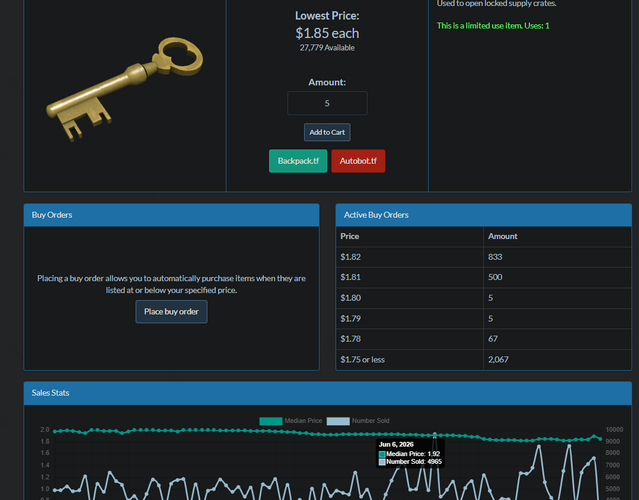639x500 pixels.
Task: Toggle the Median Price legend swatch
Action: [x=271, y=421]
